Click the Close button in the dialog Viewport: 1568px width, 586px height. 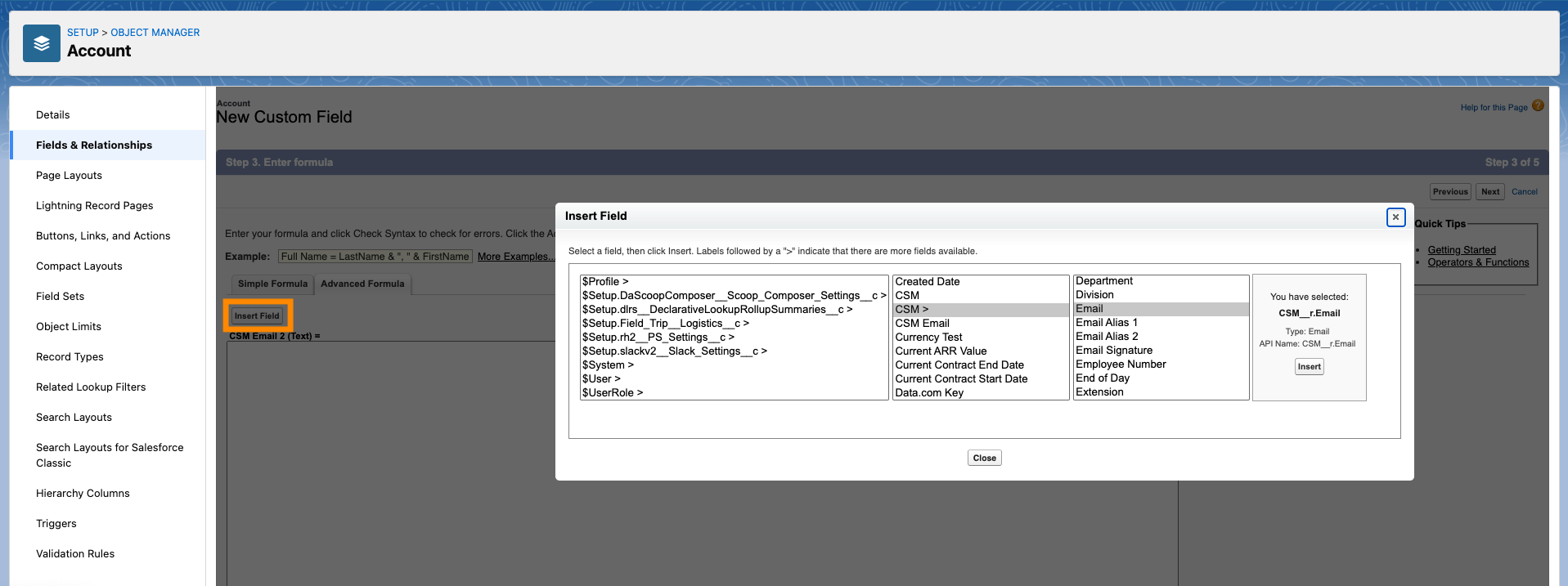pyautogui.click(x=984, y=459)
